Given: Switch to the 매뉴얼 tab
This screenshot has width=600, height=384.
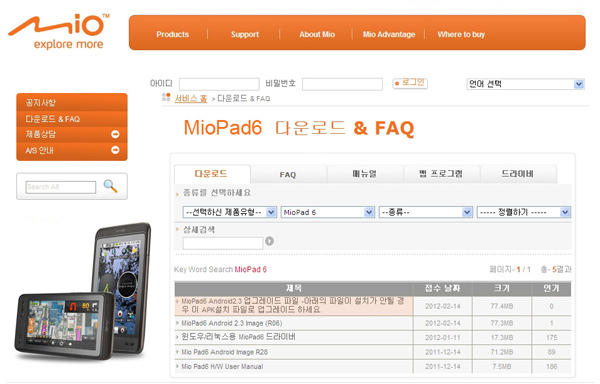Looking at the screenshot, I should (365, 174).
